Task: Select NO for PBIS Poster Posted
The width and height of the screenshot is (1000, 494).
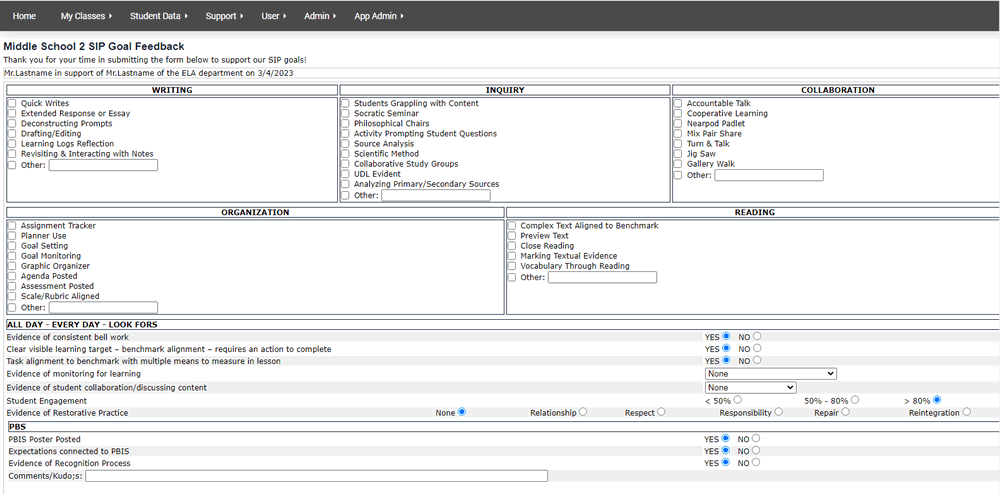Action: (x=756, y=438)
